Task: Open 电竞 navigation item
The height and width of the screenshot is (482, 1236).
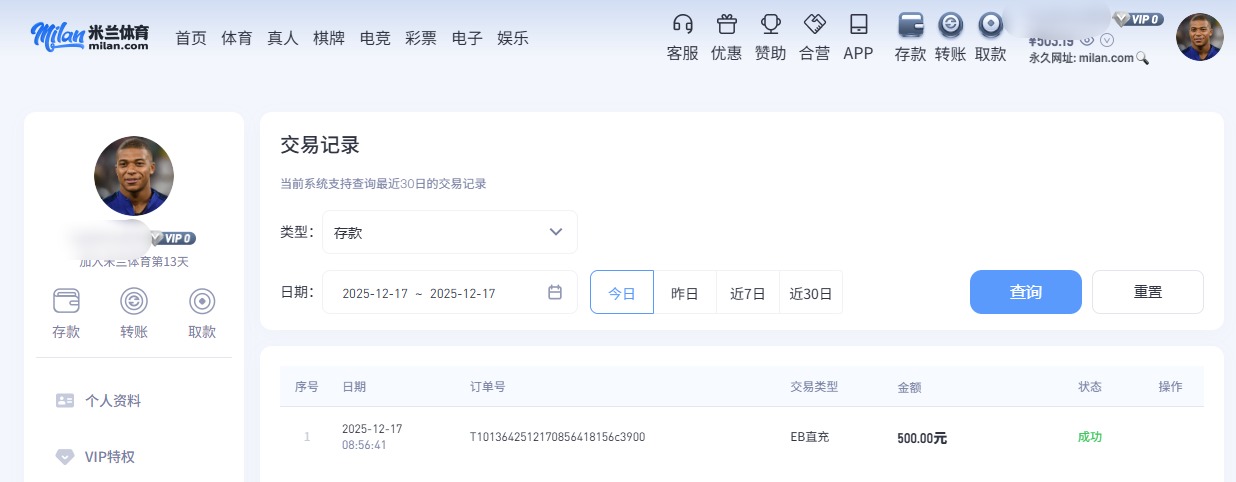Action: coord(375,38)
